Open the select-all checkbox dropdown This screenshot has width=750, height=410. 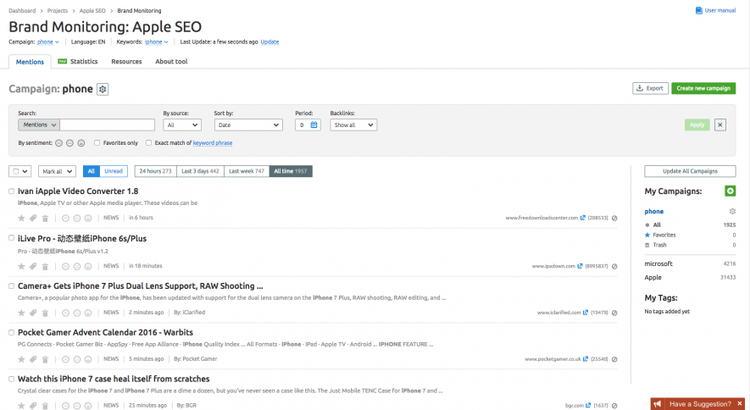[x=20, y=171]
